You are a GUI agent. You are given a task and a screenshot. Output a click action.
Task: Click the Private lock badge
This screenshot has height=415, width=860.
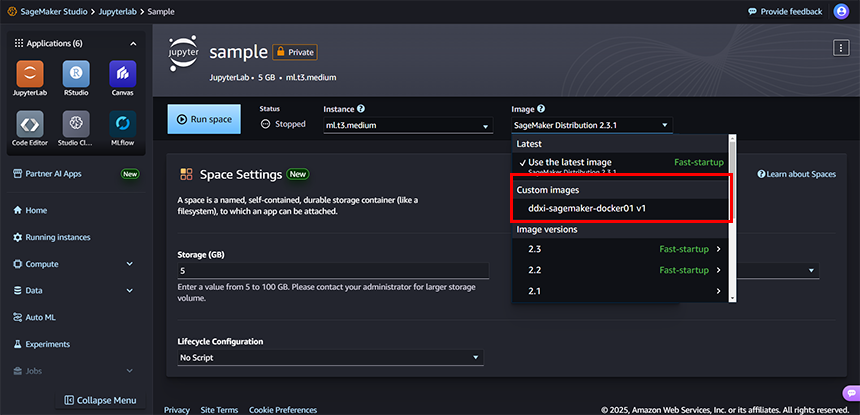(x=295, y=53)
